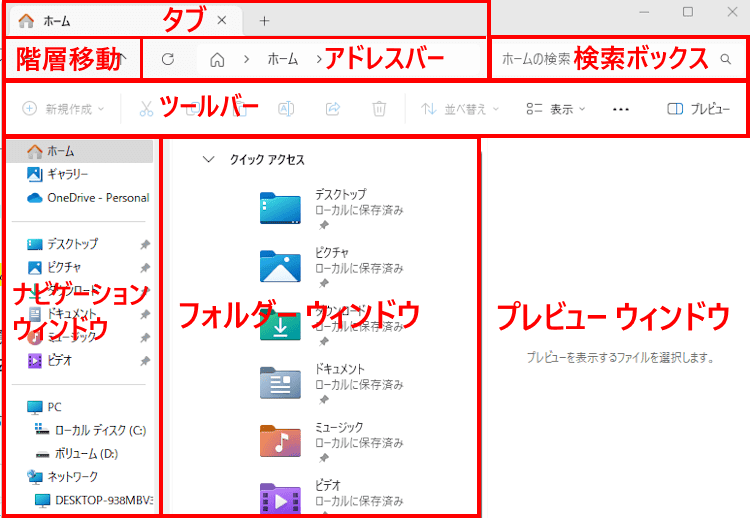
Task: Open the ビデオ folder icon in the main pane
Action: click(x=280, y=497)
